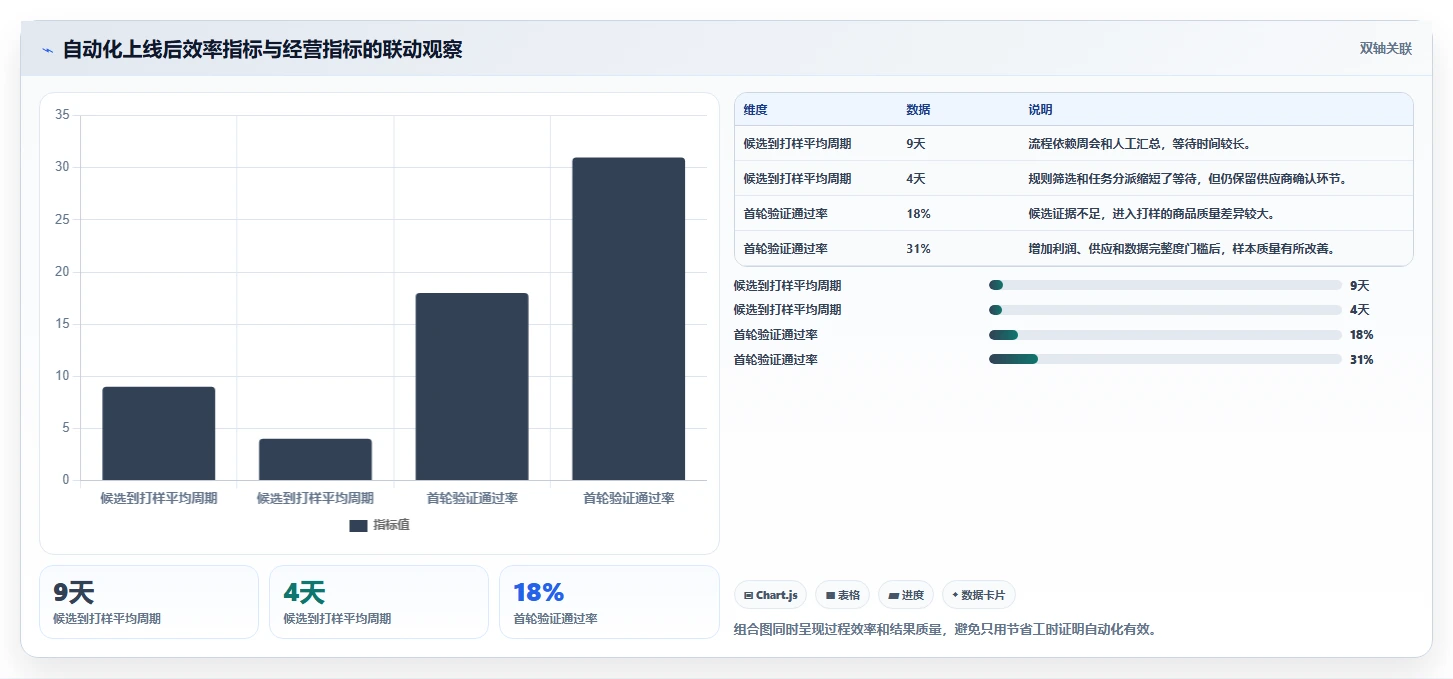Click the 31% value beside the progress bar
Image resolution: width=1453 pixels, height=679 pixels.
pos(1362,360)
